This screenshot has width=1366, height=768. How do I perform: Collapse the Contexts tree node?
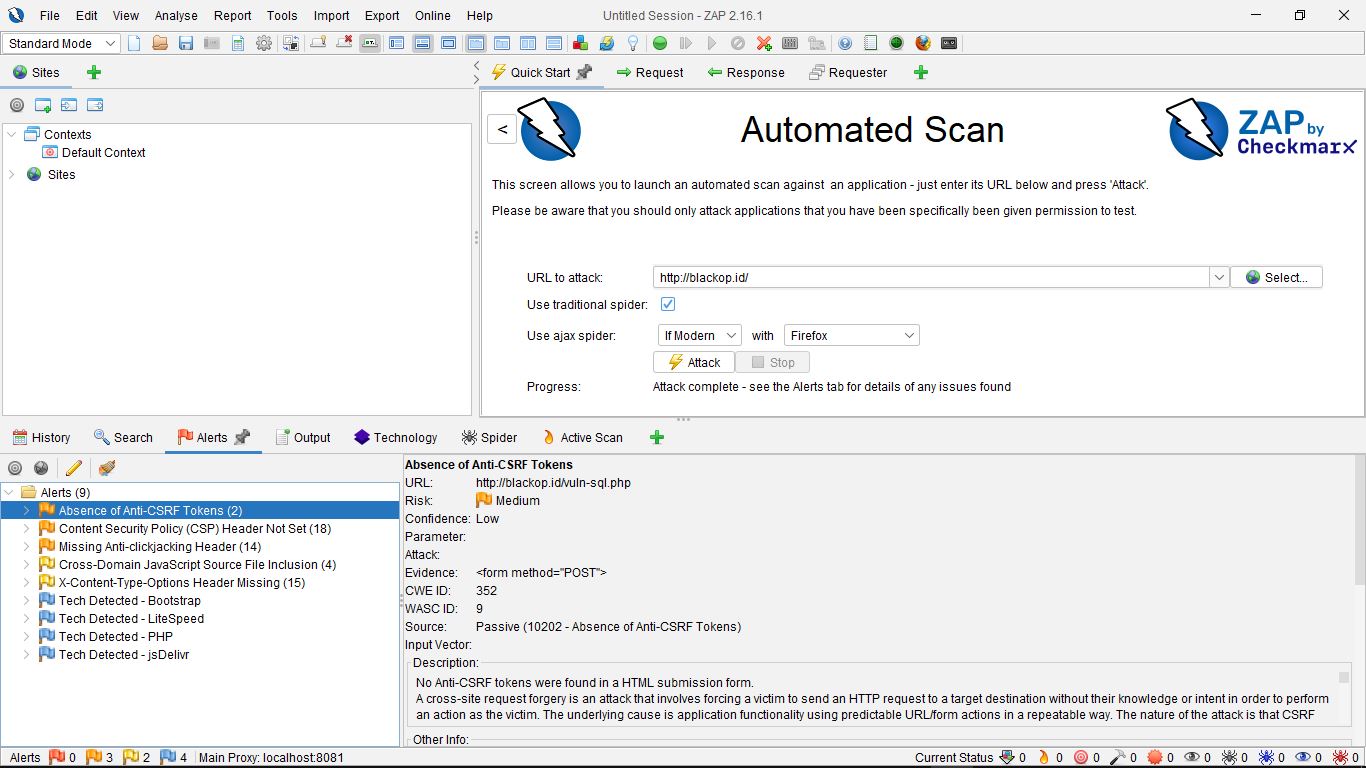[x=12, y=134]
